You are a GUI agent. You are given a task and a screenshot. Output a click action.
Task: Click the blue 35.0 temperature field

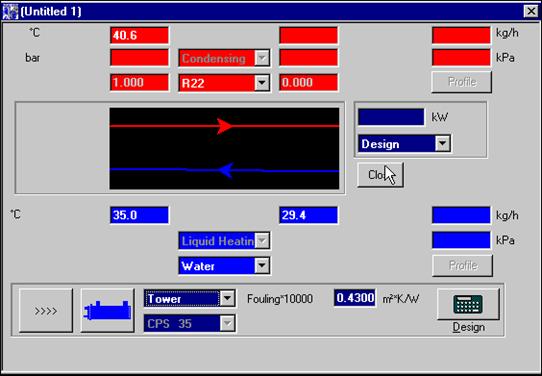(x=139, y=215)
